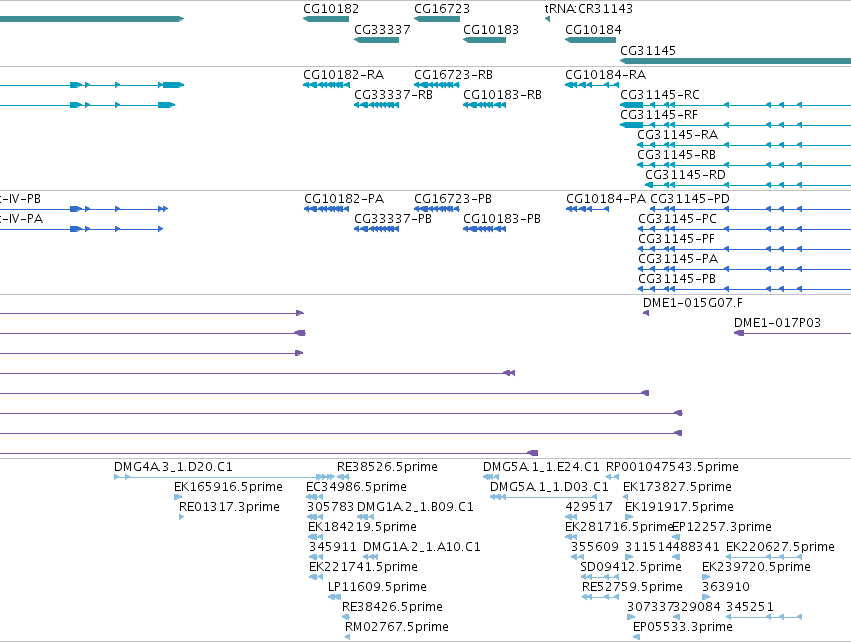The image size is (851, 642).
Task: Select the CG10183 gene label
Action: point(491,30)
